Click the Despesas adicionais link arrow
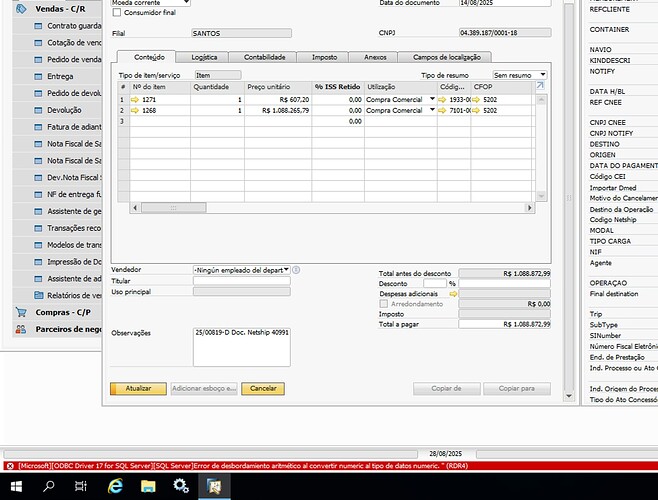Screen dimensions: 658x500 point(452,294)
